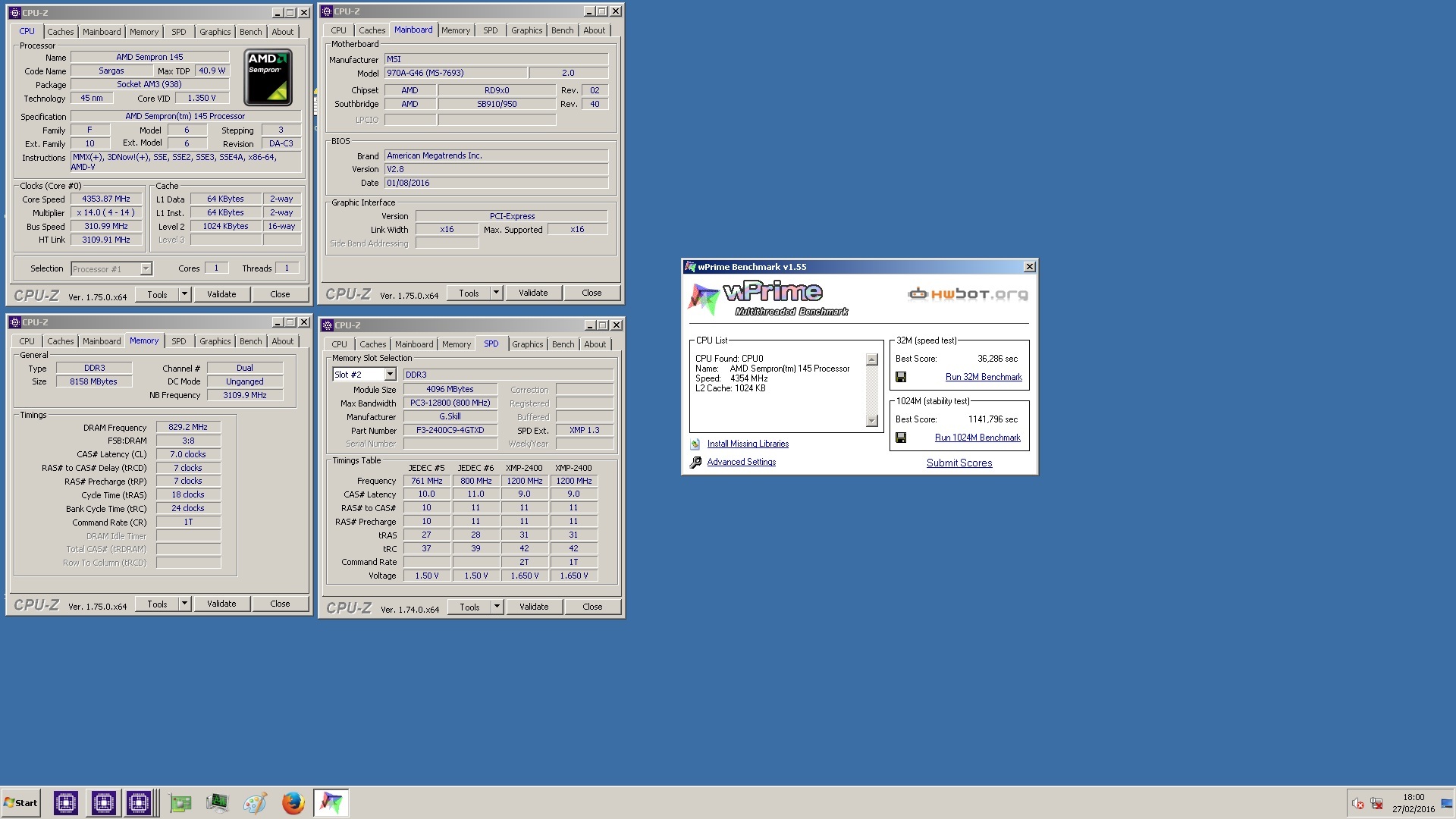
Task: Open Advanced Settings link in wPrime
Action: [742, 462]
